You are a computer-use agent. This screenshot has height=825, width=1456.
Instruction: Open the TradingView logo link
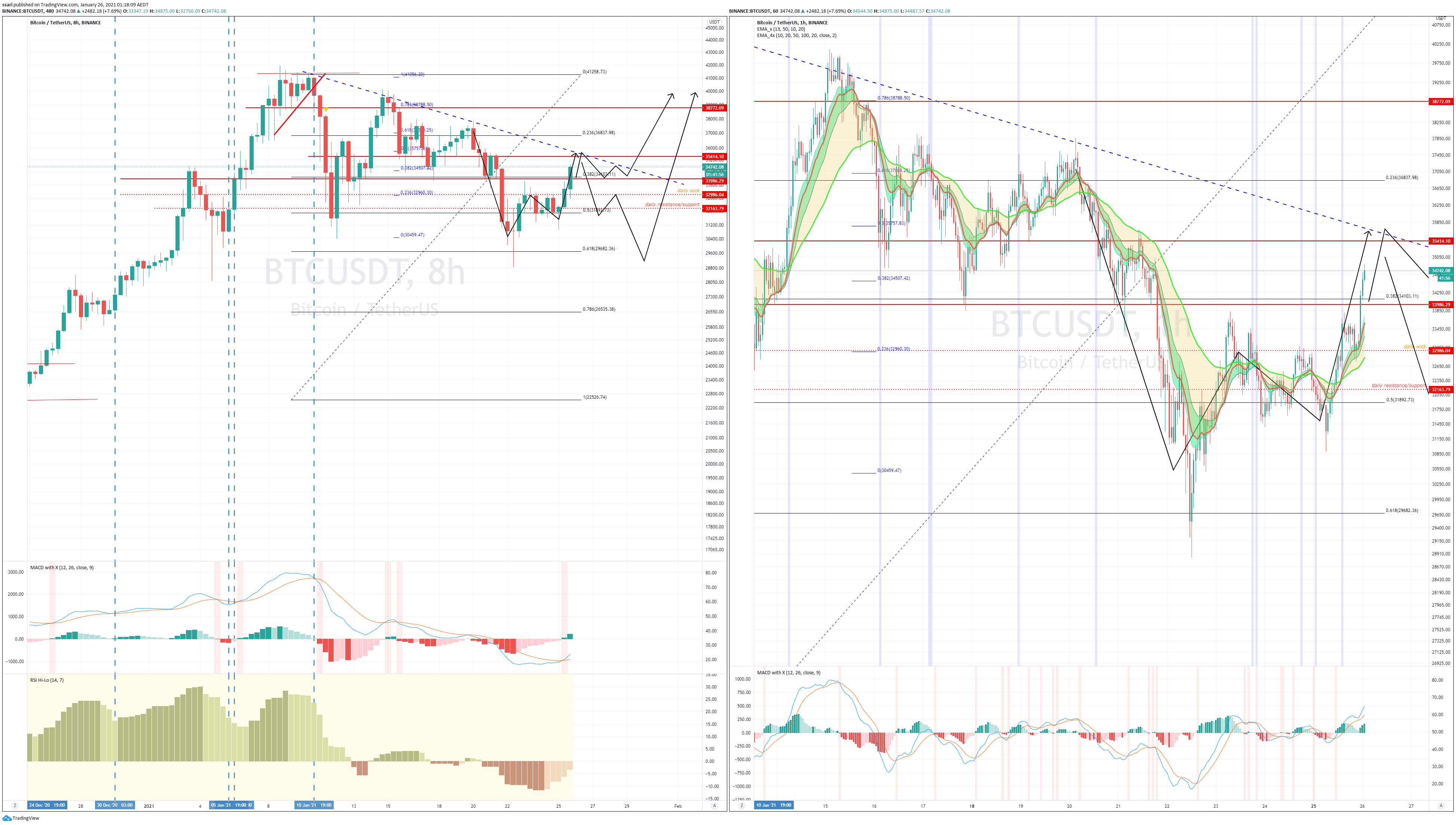click(21, 818)
